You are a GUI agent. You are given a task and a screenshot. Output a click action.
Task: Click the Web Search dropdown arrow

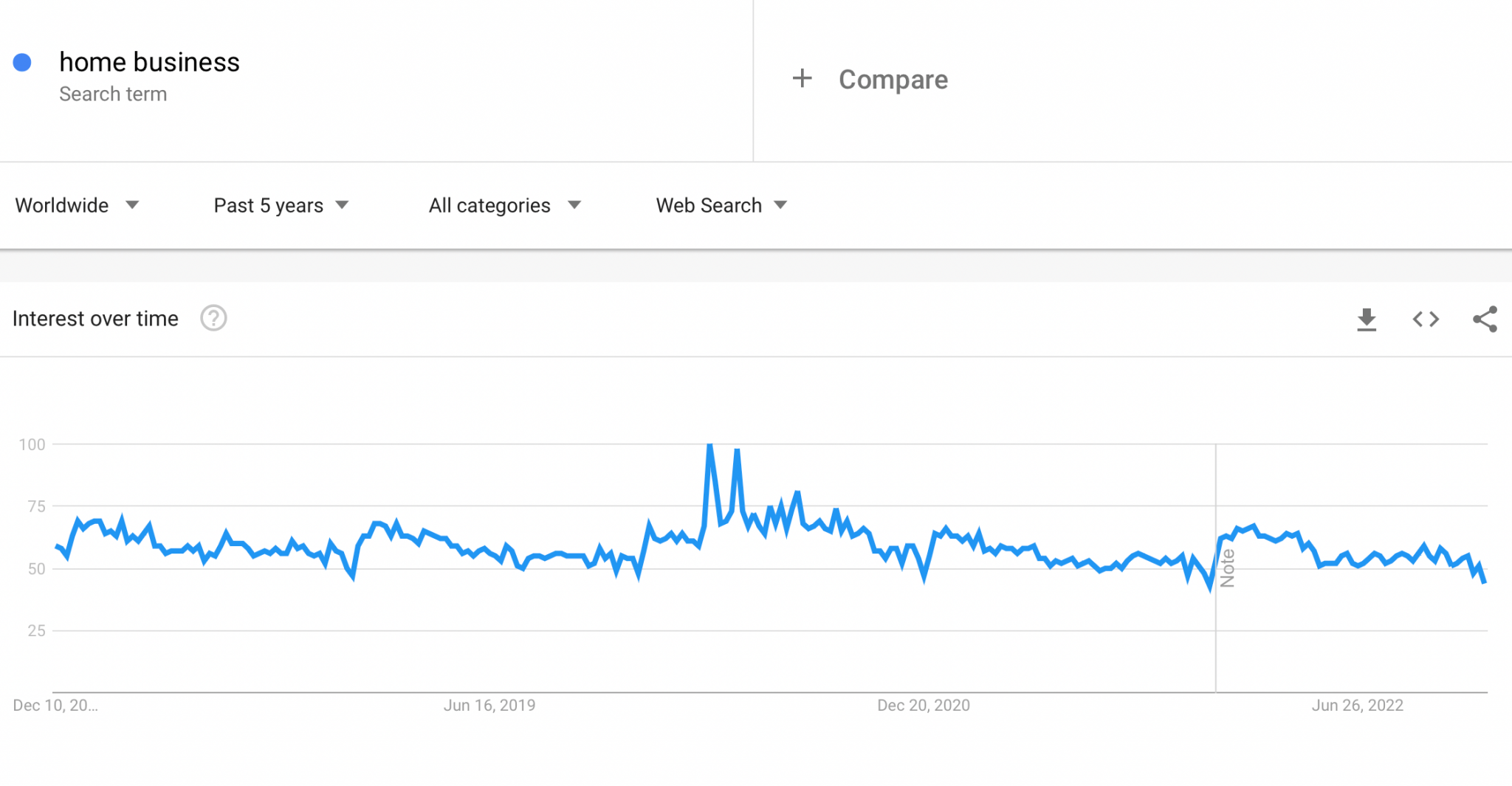pos(780,205)
